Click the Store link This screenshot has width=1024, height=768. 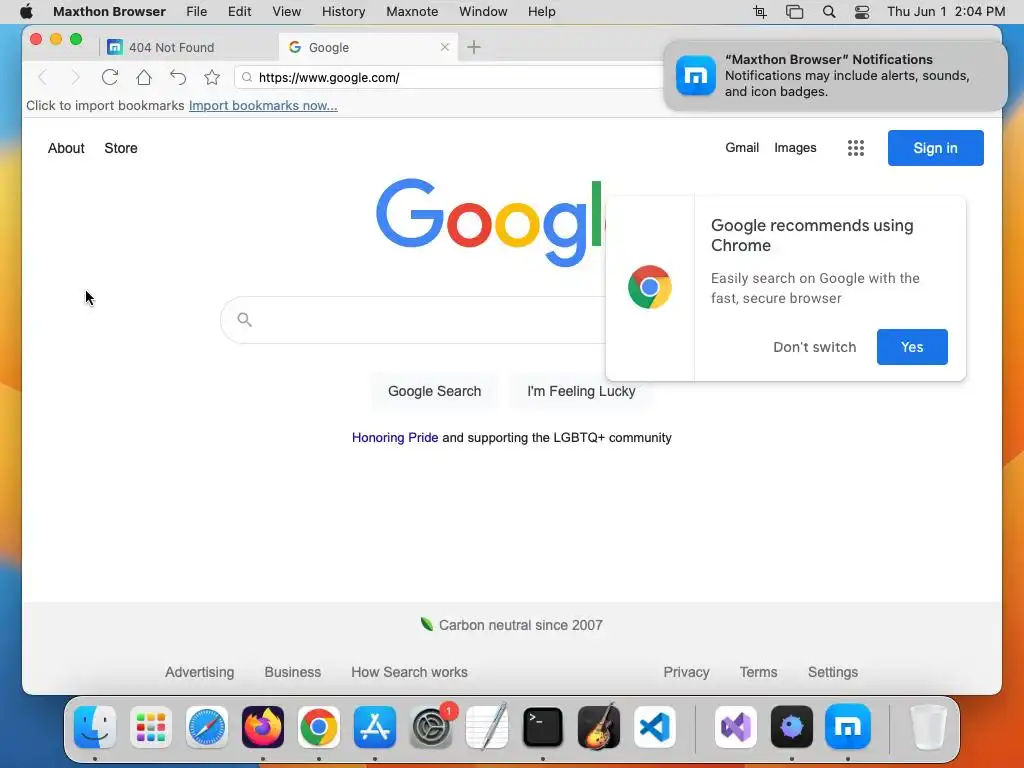121,148
